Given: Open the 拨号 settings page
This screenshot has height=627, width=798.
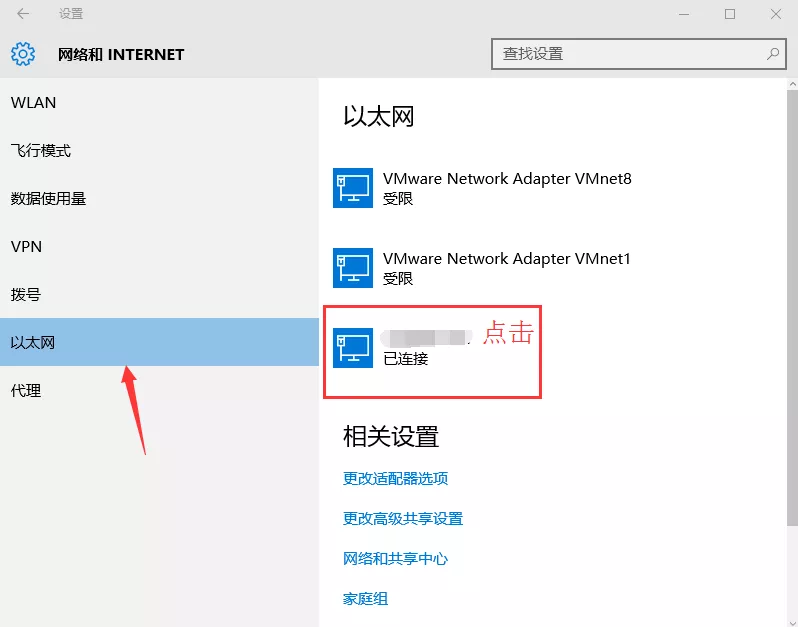Looking at the screenshot, I should [x=26, y=295].
